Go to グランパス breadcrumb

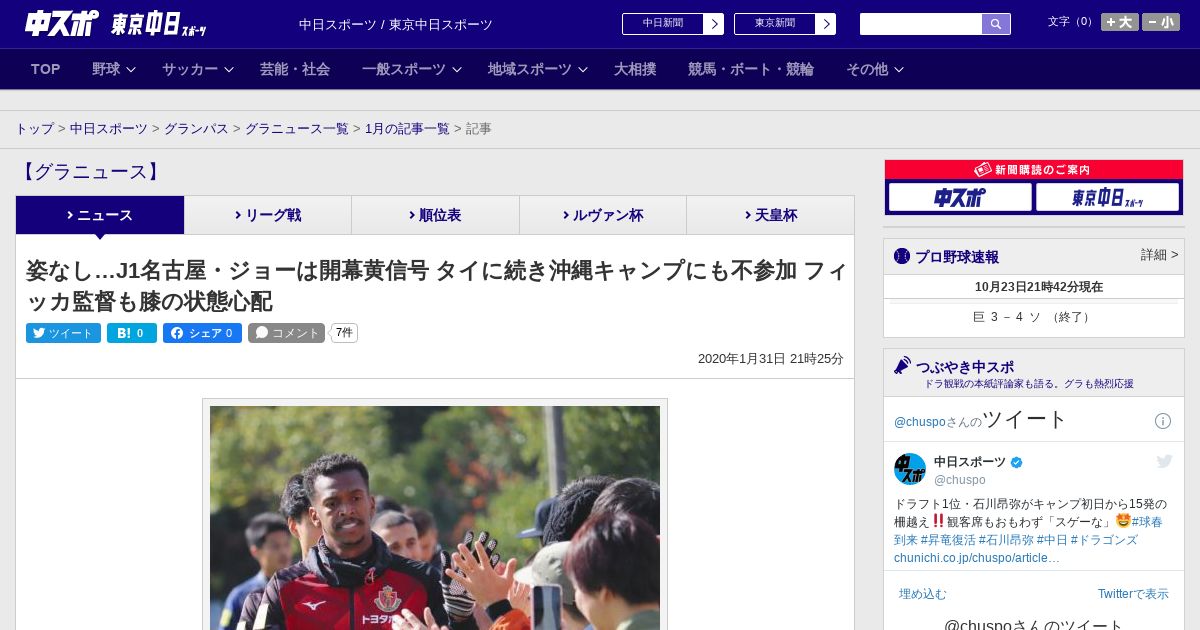pyautogui.click(x=196, y=129)
